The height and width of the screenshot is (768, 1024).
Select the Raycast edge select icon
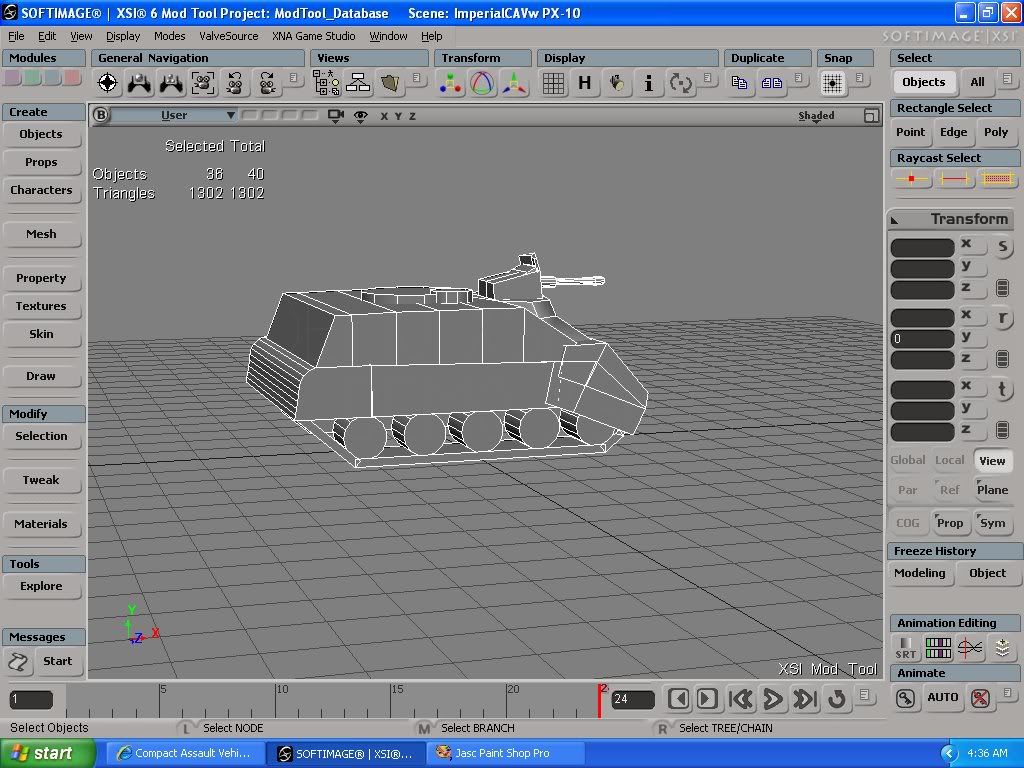click(x=954, y=178)
